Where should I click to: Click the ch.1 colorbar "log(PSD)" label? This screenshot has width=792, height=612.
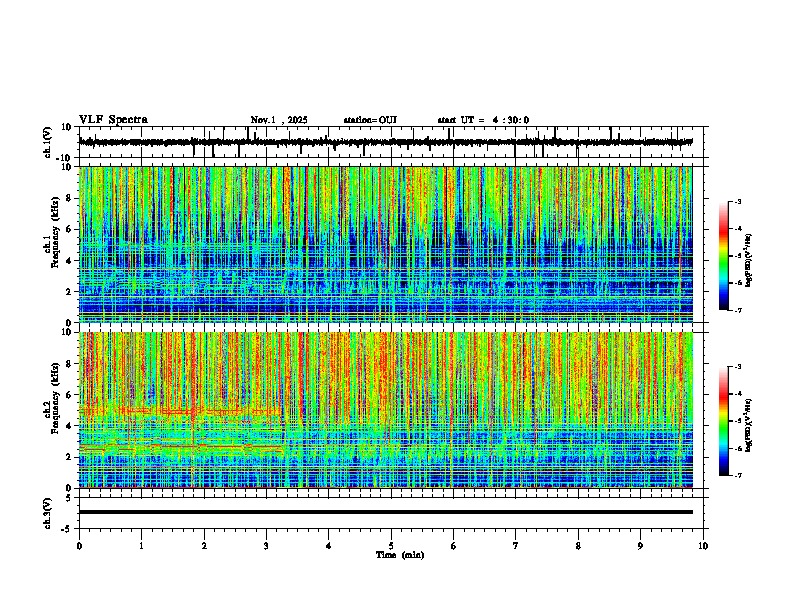click(748, 260)
